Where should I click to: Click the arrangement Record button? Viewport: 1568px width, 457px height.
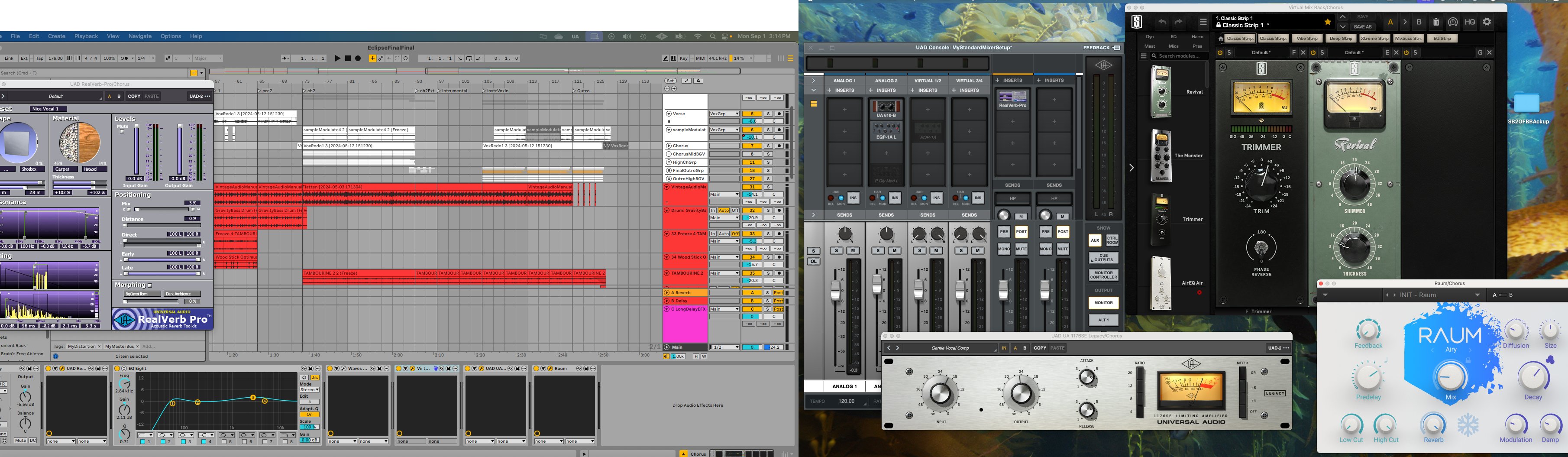click(358, 58)
